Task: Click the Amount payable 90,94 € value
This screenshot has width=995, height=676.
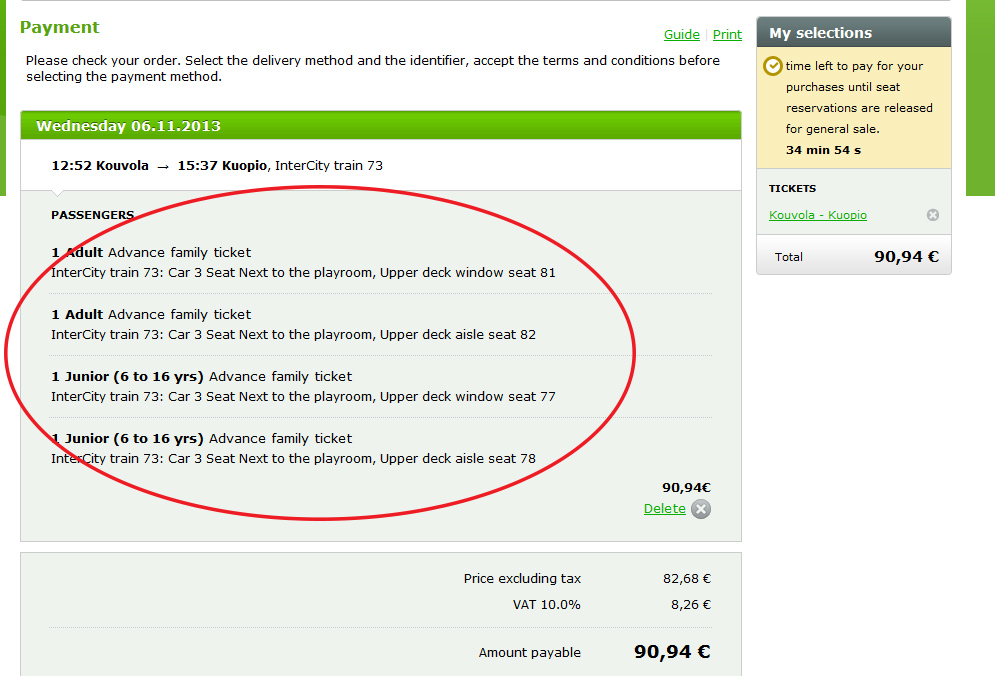Action: pos(672,652)
